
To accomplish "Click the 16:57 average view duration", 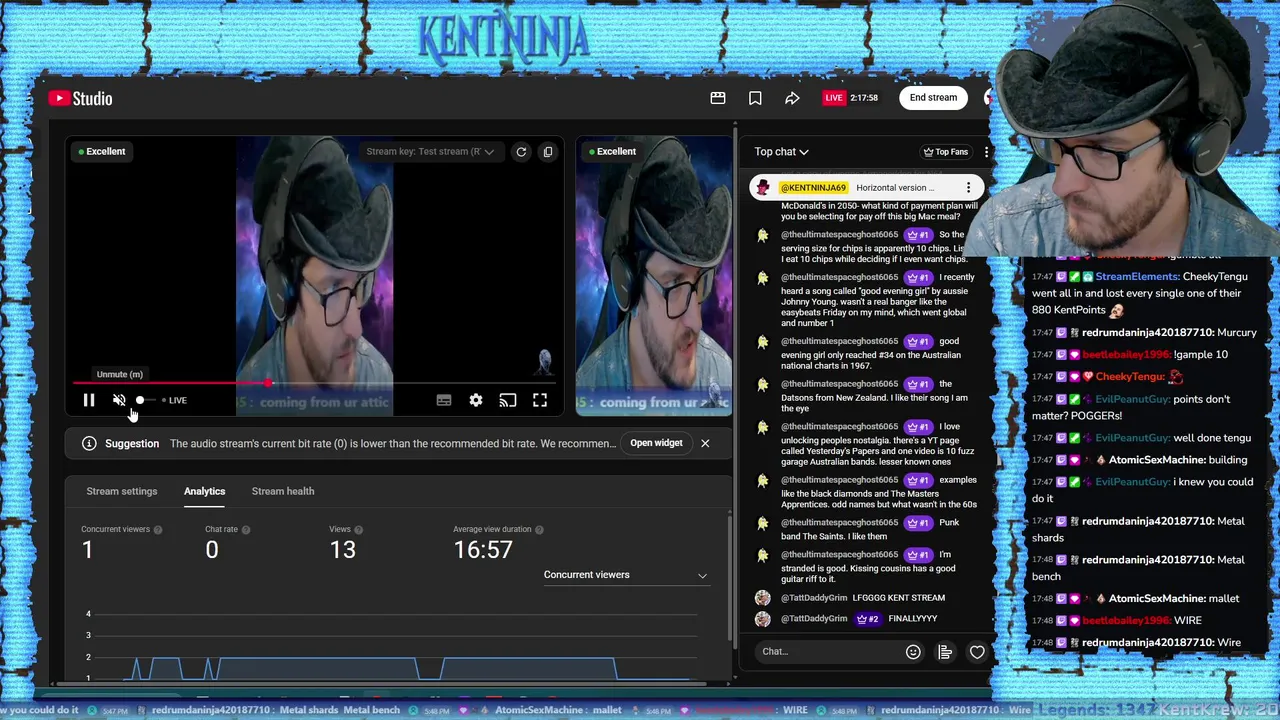I will tap(483, 550).
